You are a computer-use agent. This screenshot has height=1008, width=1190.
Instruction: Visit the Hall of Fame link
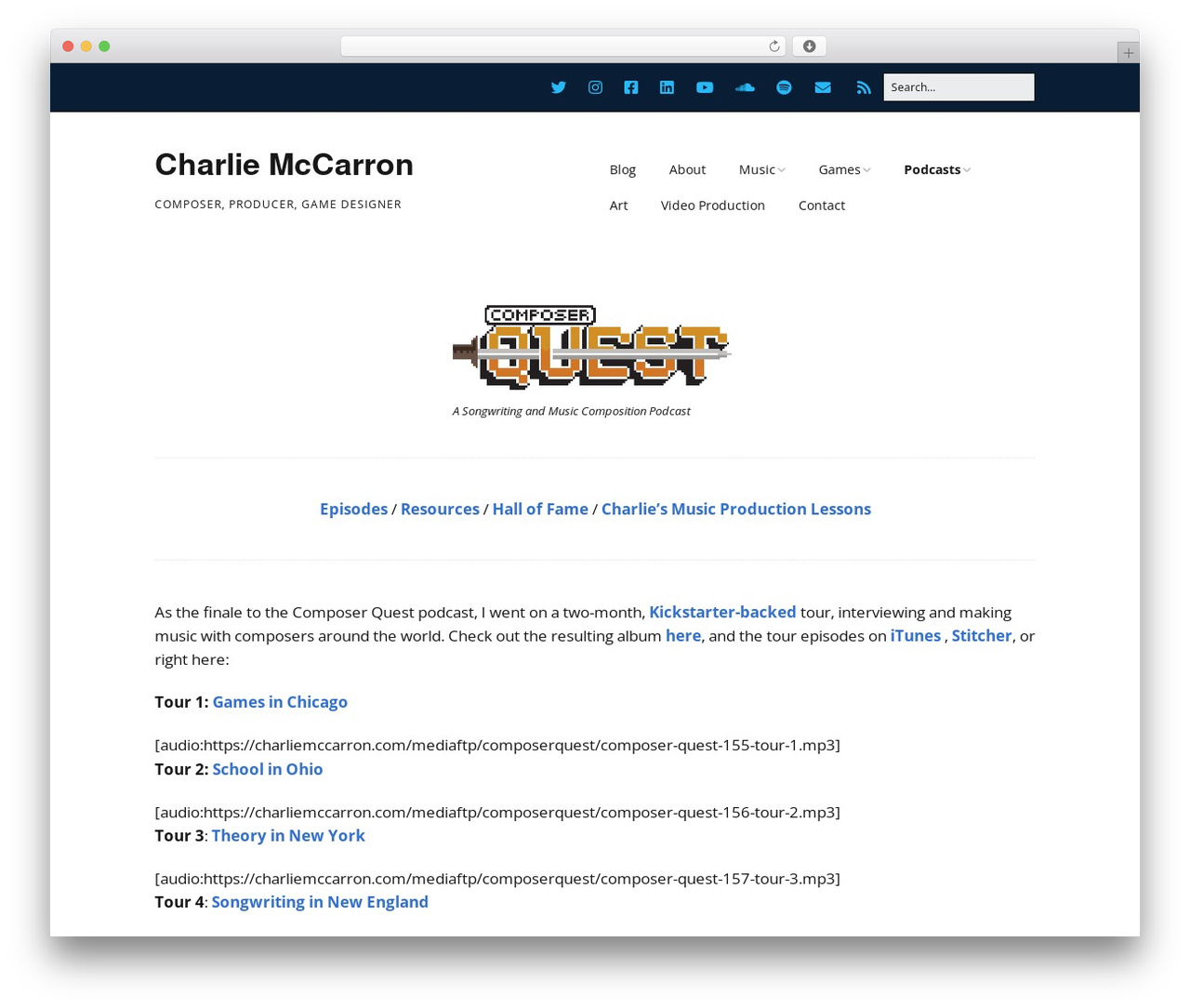pos(540,509)
